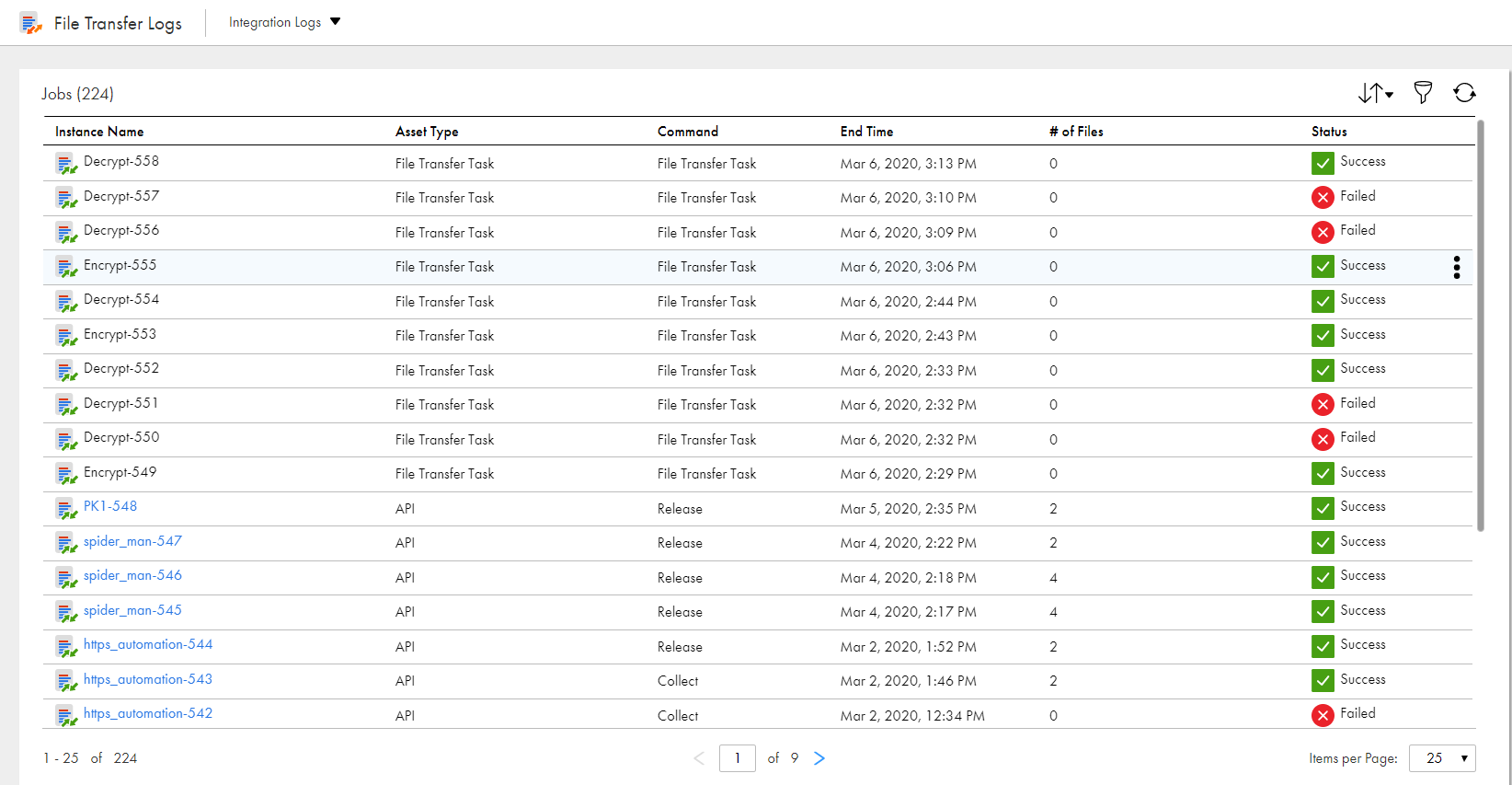Click the Failed status text for Decrypt-550

[1357, 437]
